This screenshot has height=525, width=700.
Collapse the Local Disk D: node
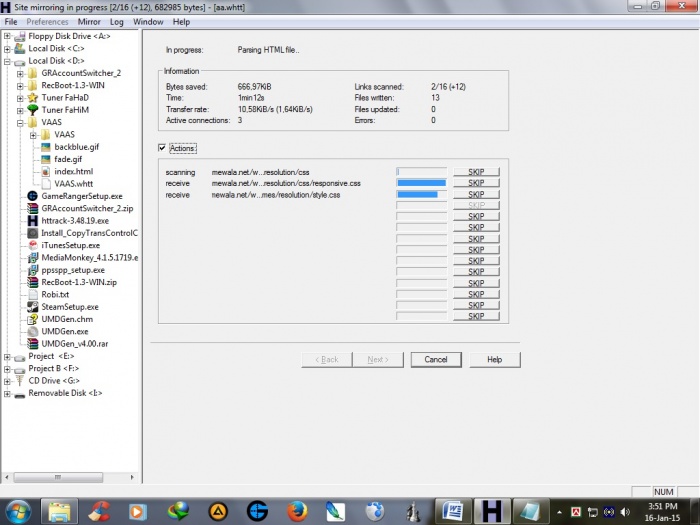click(x=7, y=61)
